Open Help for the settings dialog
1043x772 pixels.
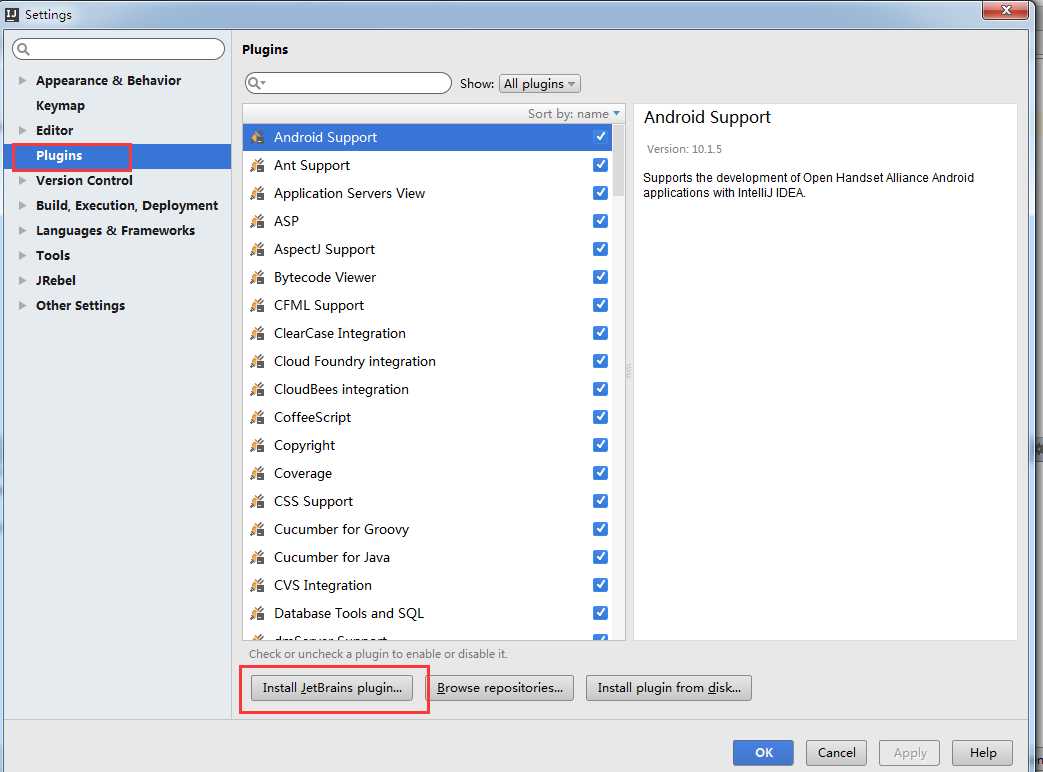[x=982, y=753]
